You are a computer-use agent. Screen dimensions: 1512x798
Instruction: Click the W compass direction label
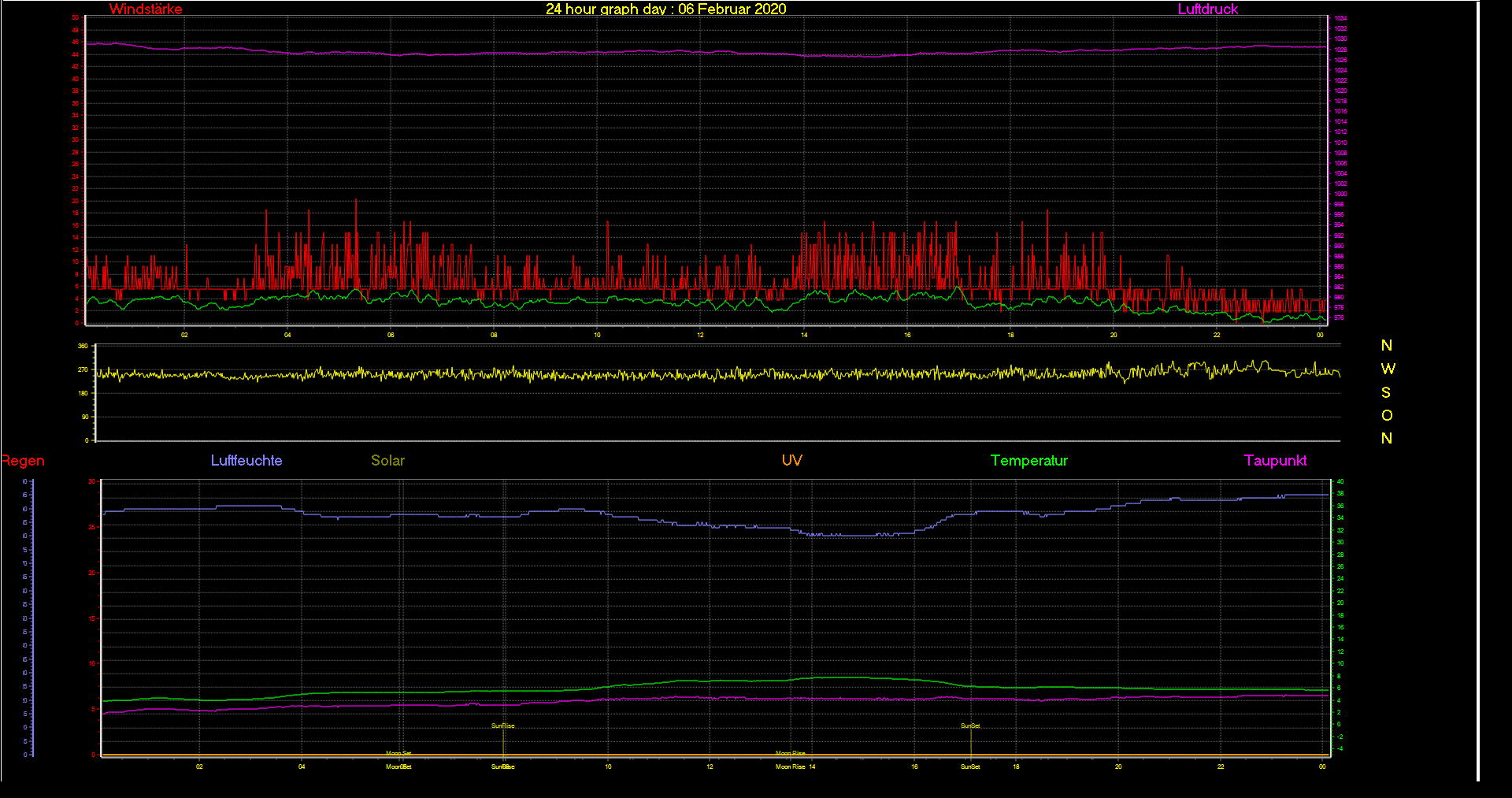click(x=1388, y=369)
